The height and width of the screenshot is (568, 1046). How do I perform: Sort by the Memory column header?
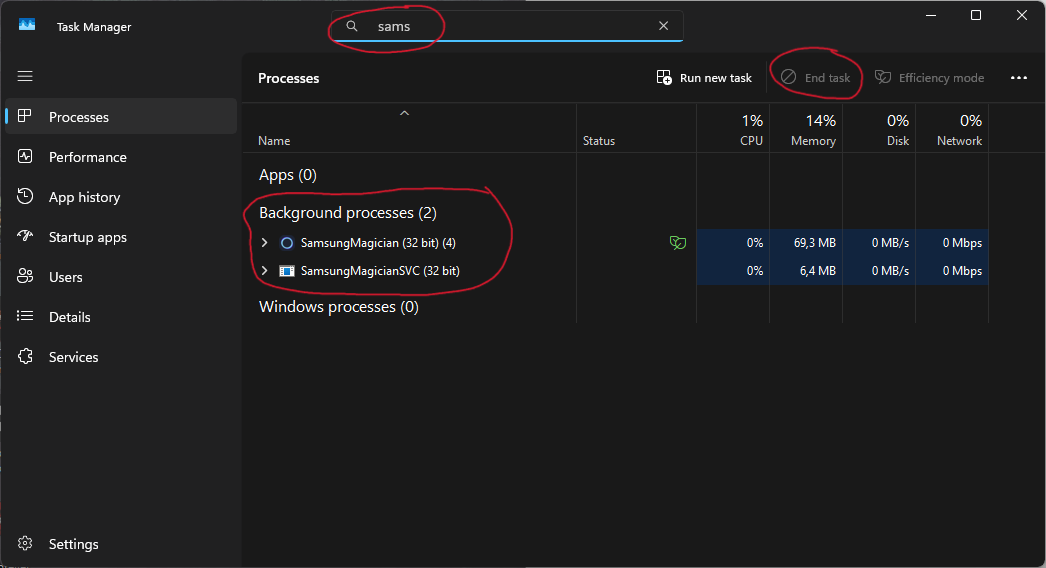tap(806, 129)
